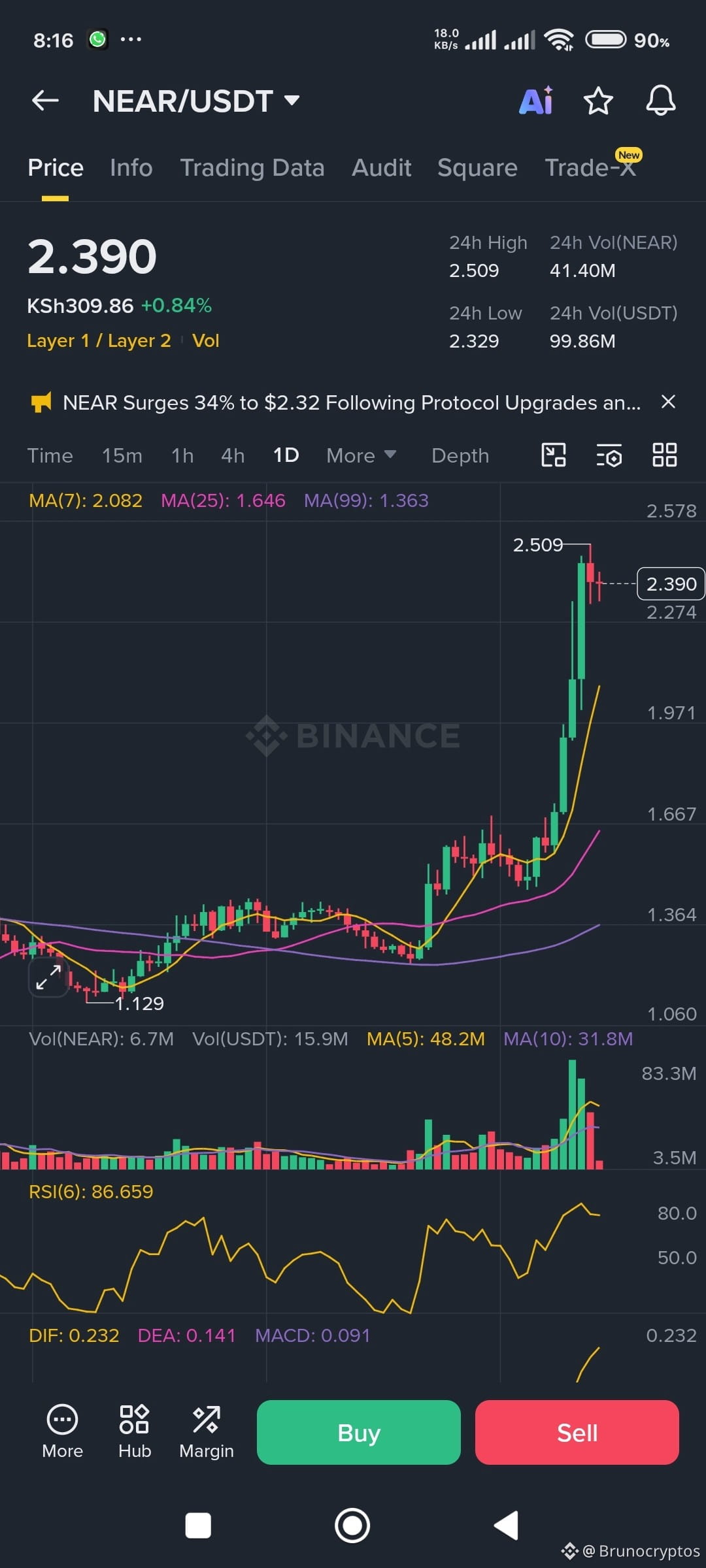Open chart indicator settings icon
Image resolution: width=706 pixels, height=1568 pixels.
click(x=609, y=455)
